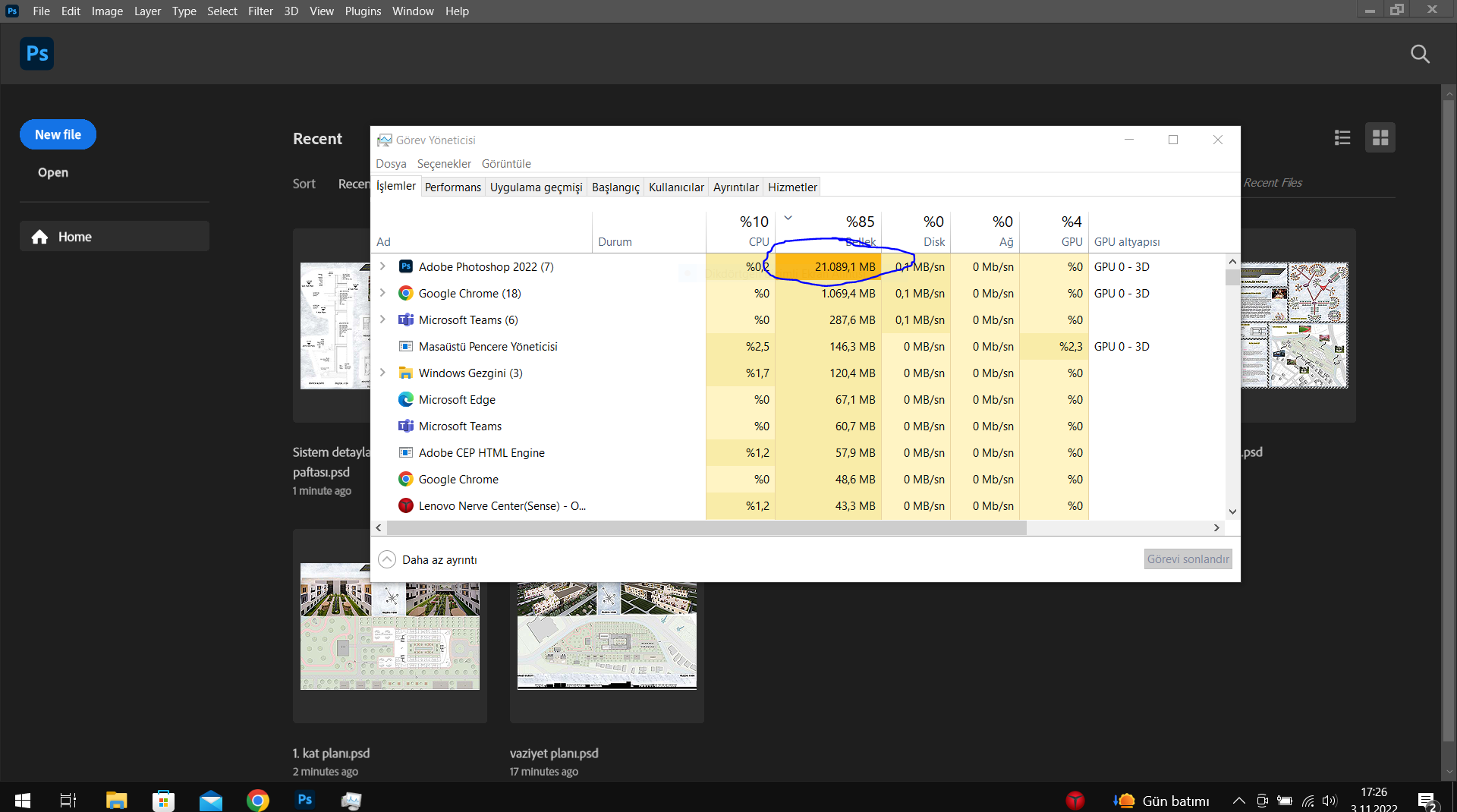Screen dimensions: 1457x812
Task: Click the taskbar clock showing 17:26
Action: pyautogui.click(x=1374, y=792)
